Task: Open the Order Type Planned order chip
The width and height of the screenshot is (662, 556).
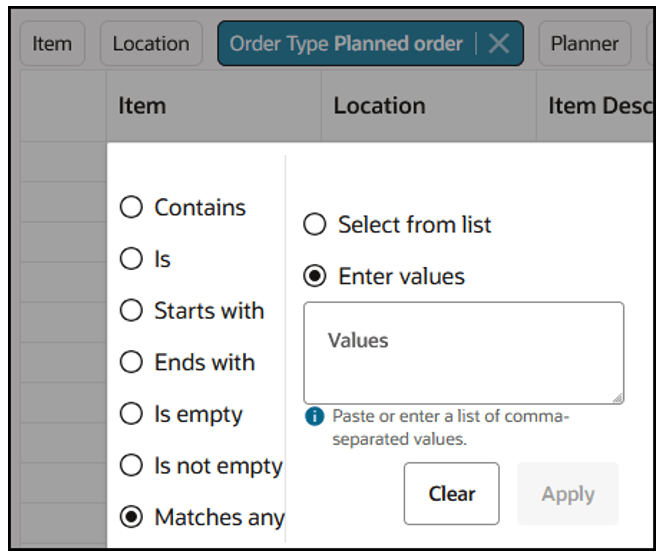Action: click(x=346, y=44)
